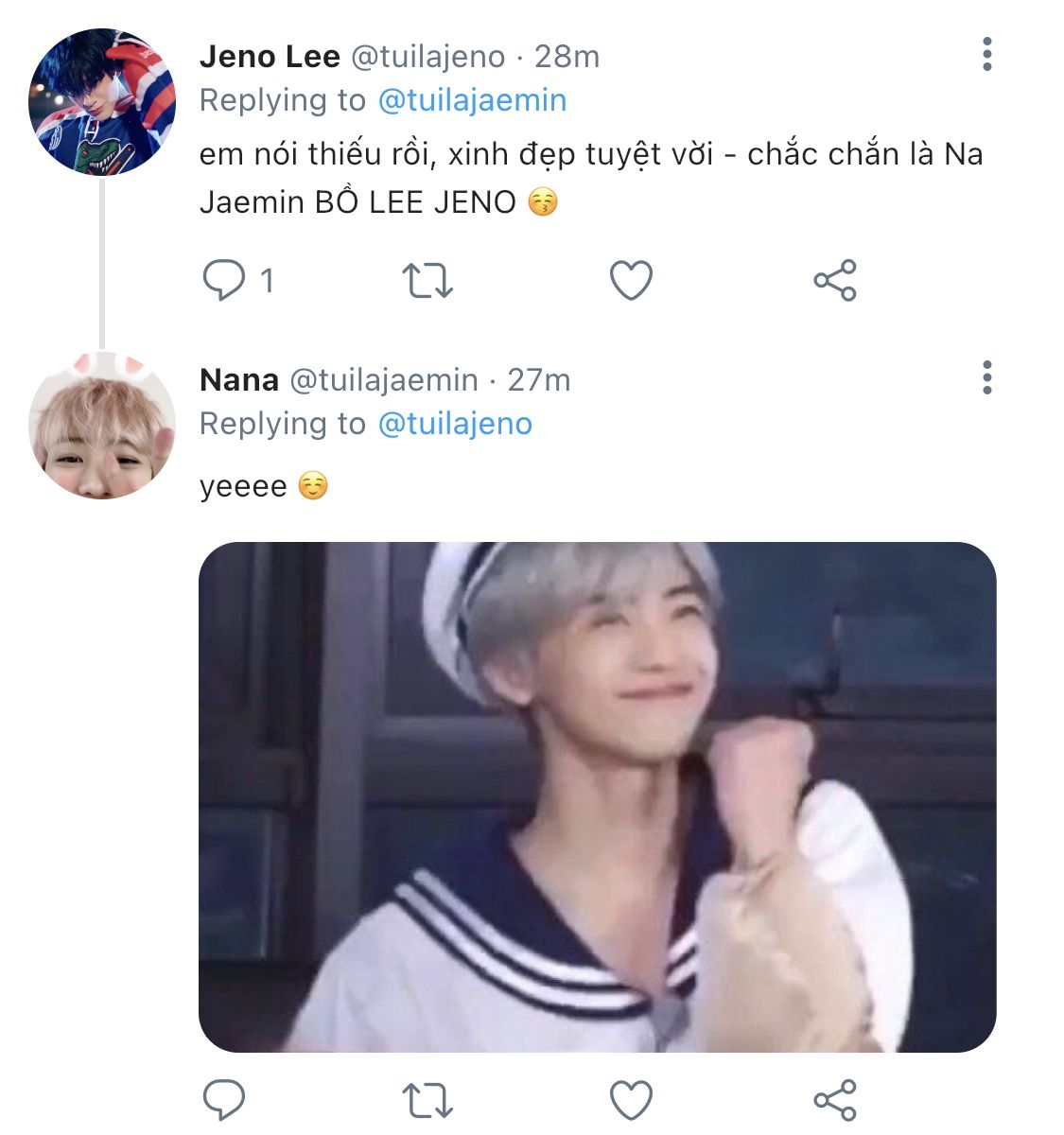
Task: Like Jeno Lee's tweet
Action: (631, 281)
